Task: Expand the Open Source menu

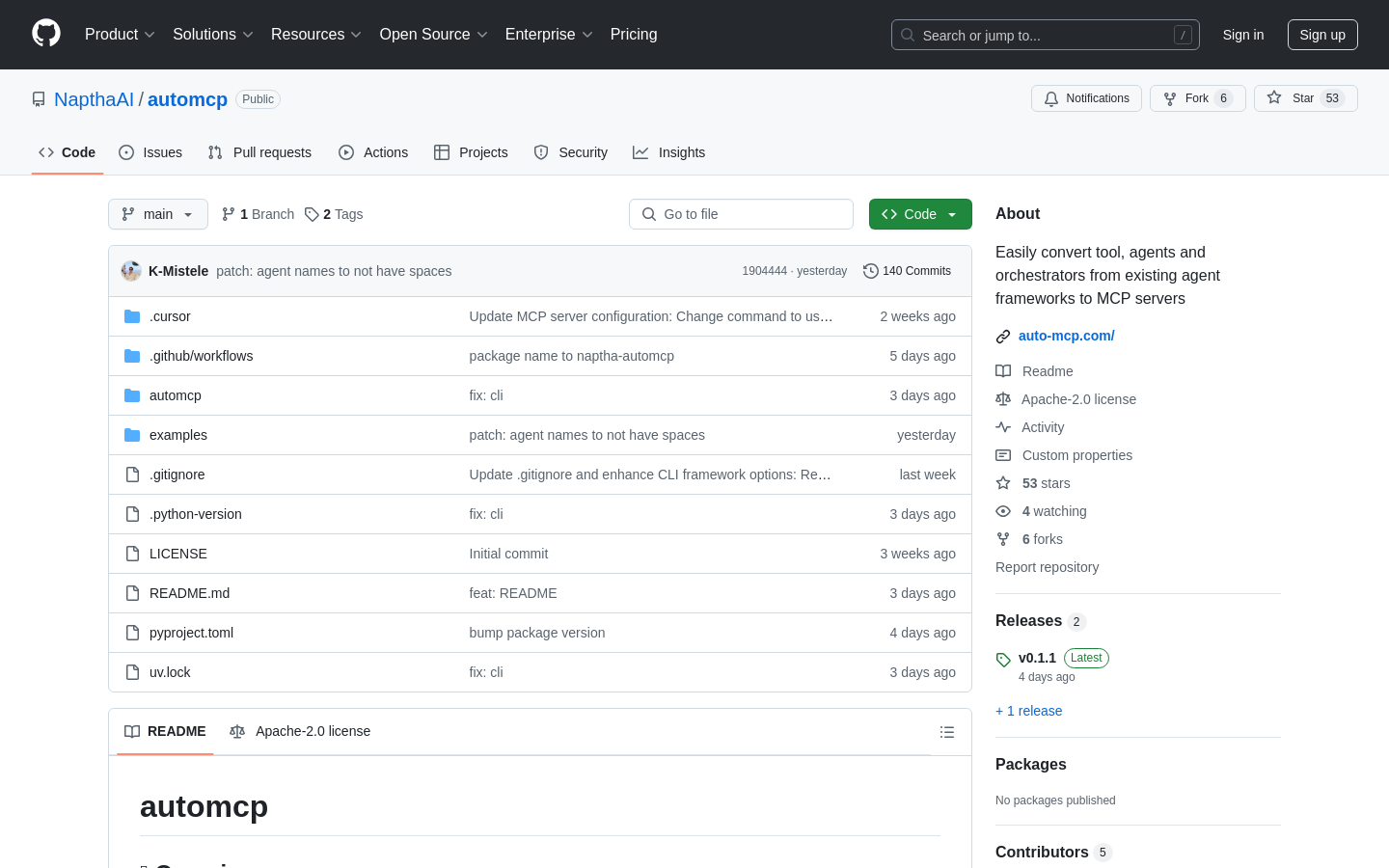Action: 434,35
